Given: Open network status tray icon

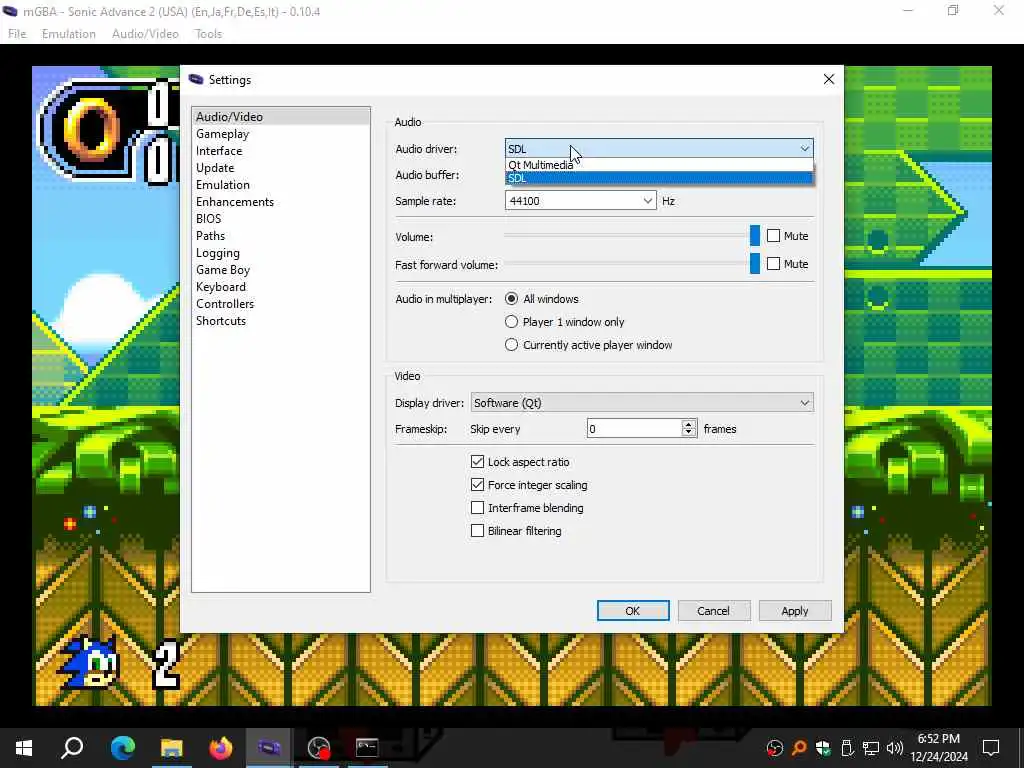Looking at the screenshot, I should (871, 748).
